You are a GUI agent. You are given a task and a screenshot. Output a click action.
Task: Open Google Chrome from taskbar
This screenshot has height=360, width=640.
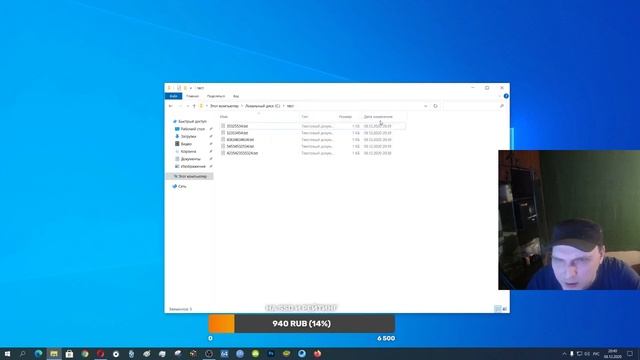[85, 354]
